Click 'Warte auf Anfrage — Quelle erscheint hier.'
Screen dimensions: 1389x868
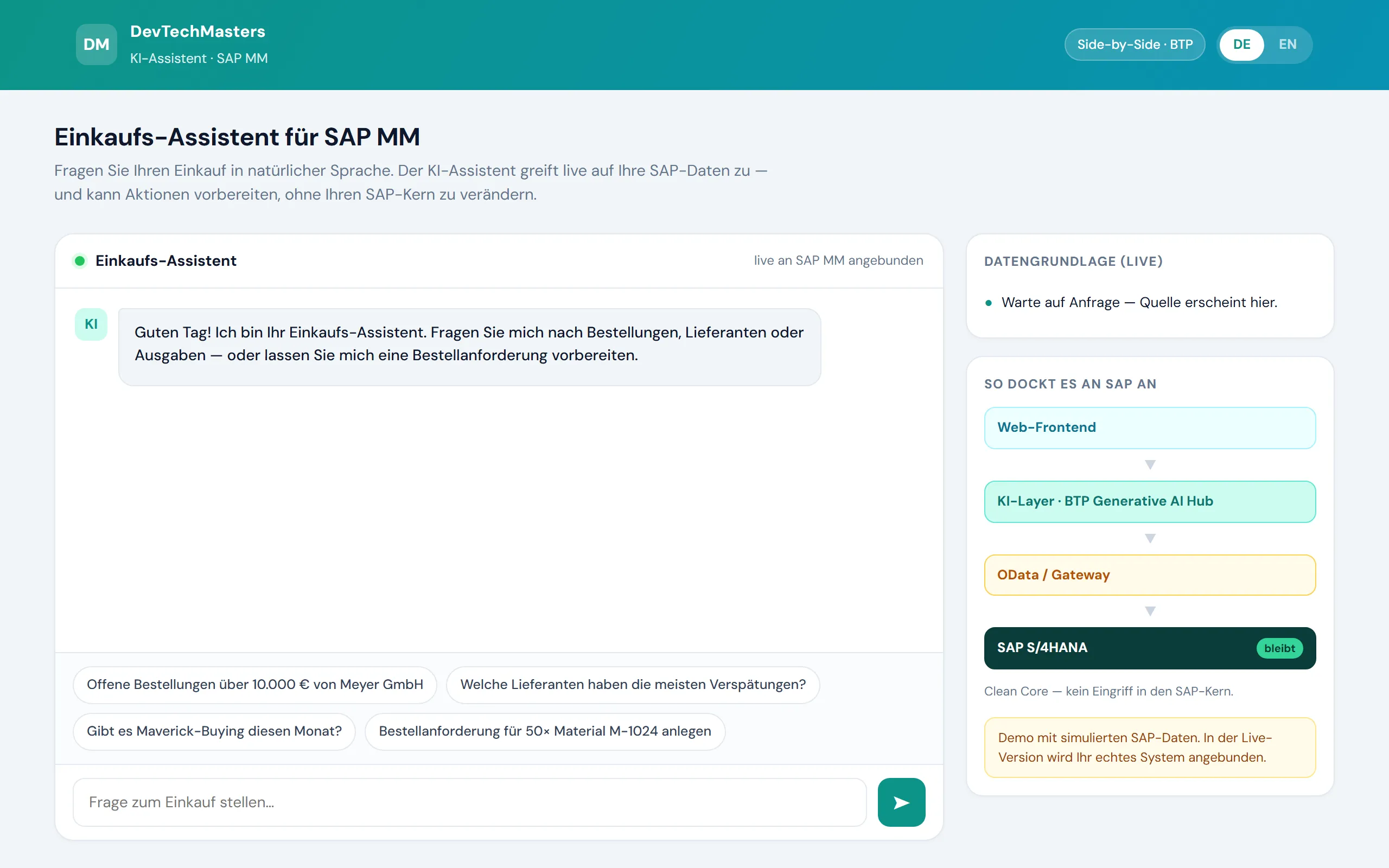[1139, 303]
